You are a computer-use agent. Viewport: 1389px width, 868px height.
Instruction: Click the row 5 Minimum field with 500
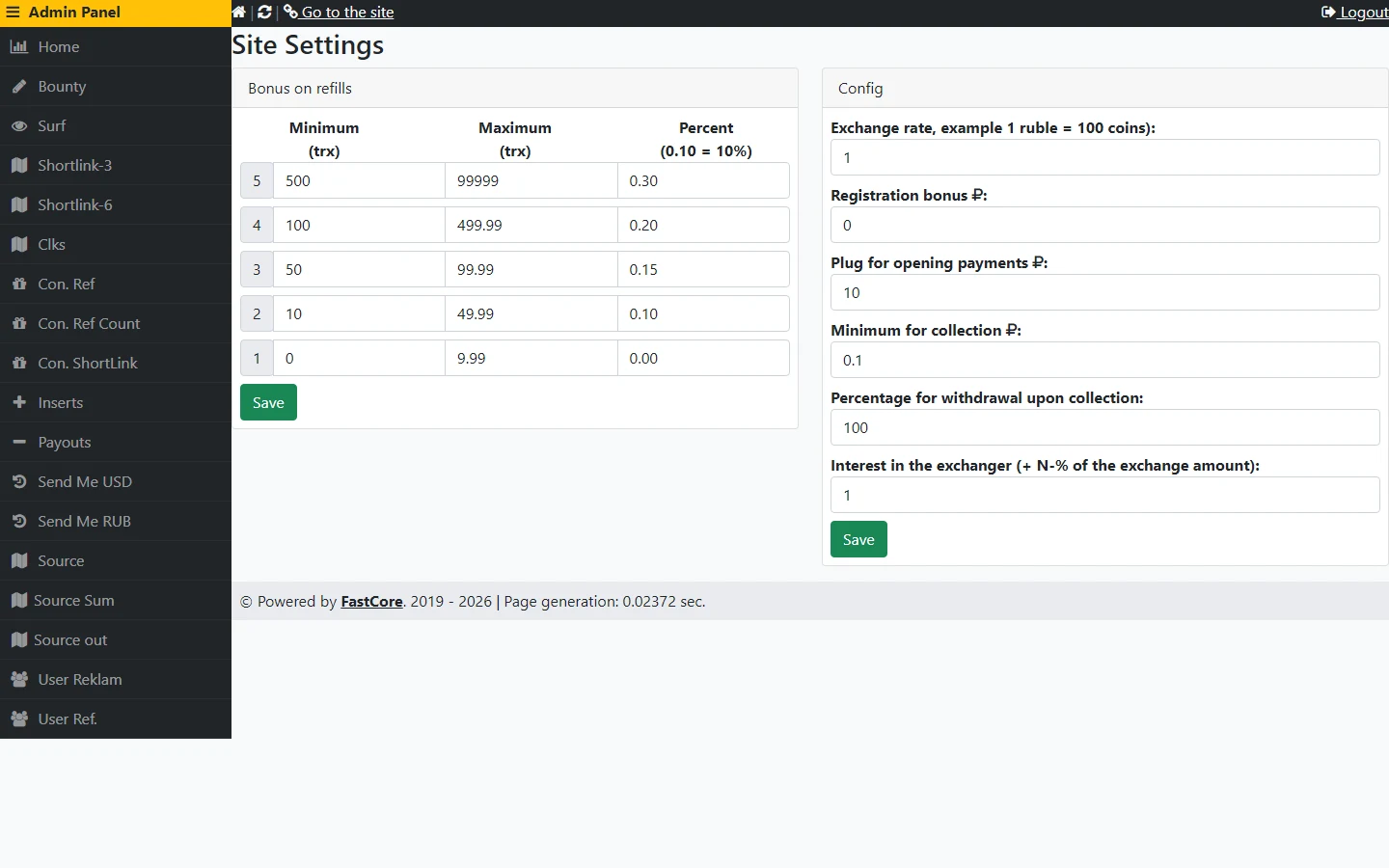[359, 180]
